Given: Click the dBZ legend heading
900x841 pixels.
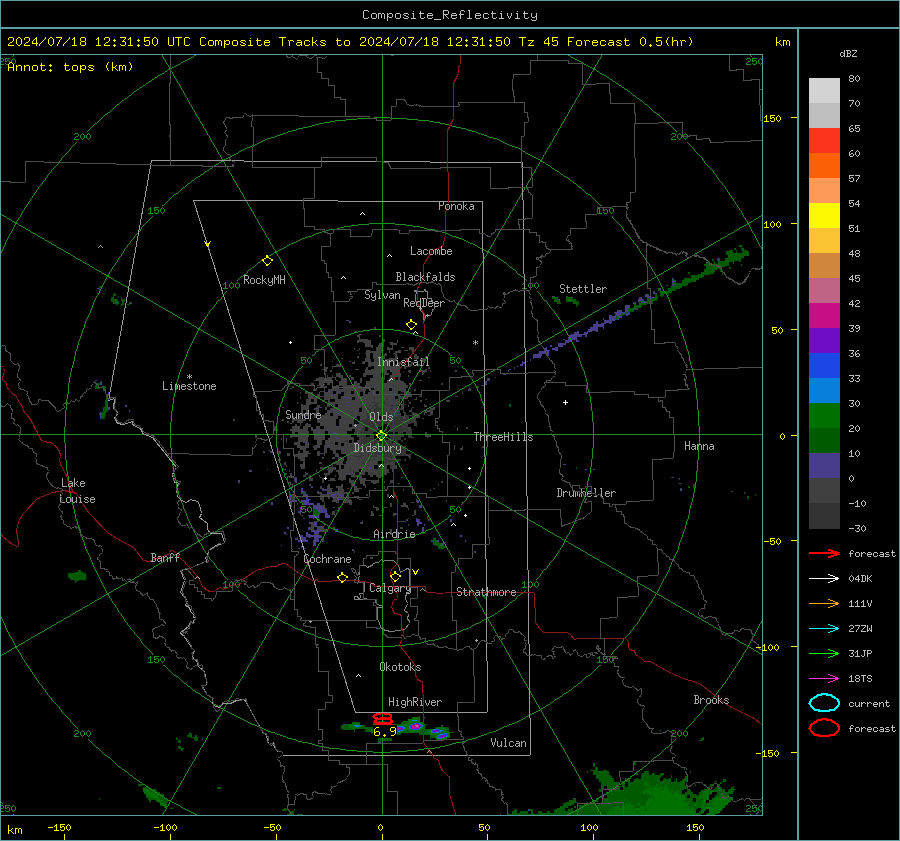Looking at the screenshot, I should click(848, 54).
